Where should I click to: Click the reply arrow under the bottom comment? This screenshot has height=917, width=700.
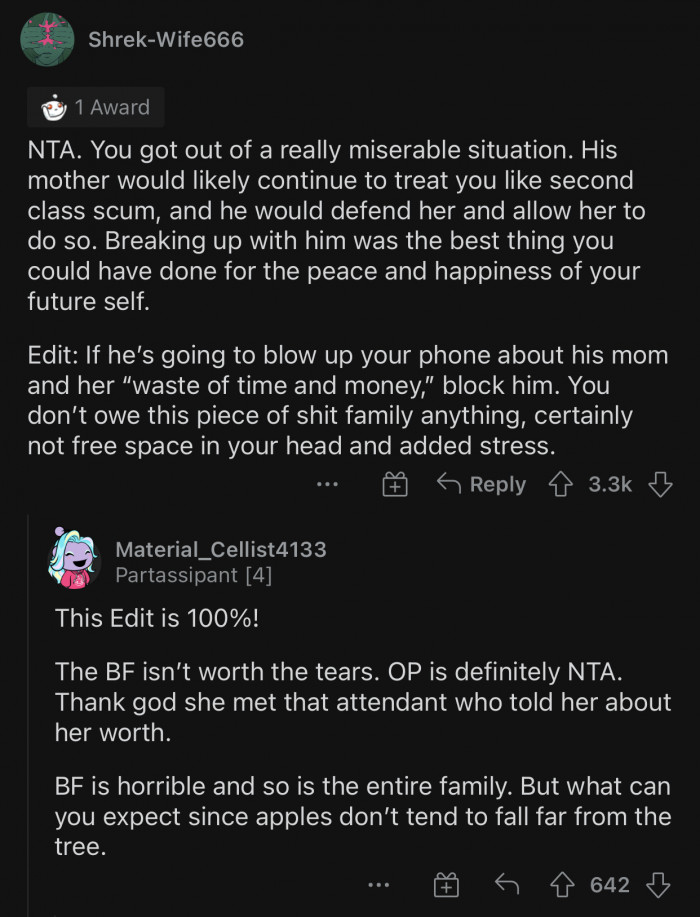tap(507, 884)
